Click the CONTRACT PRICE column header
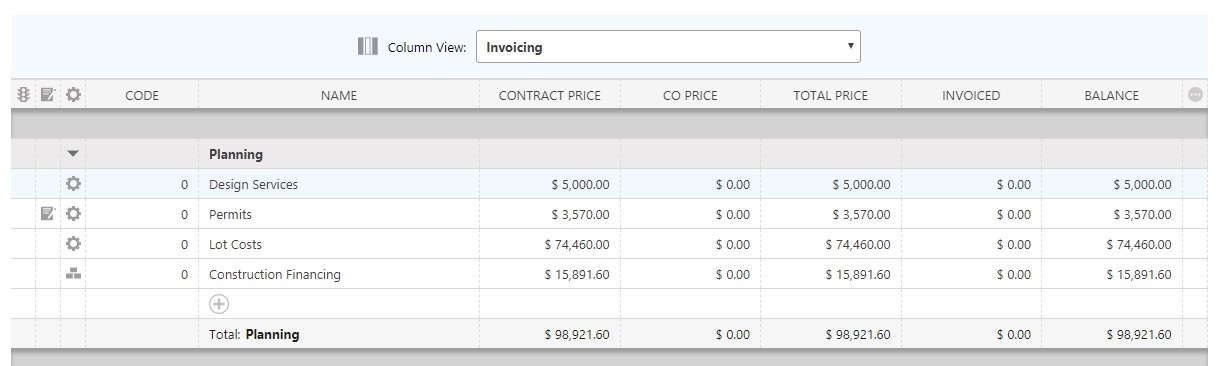The height and width of the screenshot is (366, 1221). 550,96
